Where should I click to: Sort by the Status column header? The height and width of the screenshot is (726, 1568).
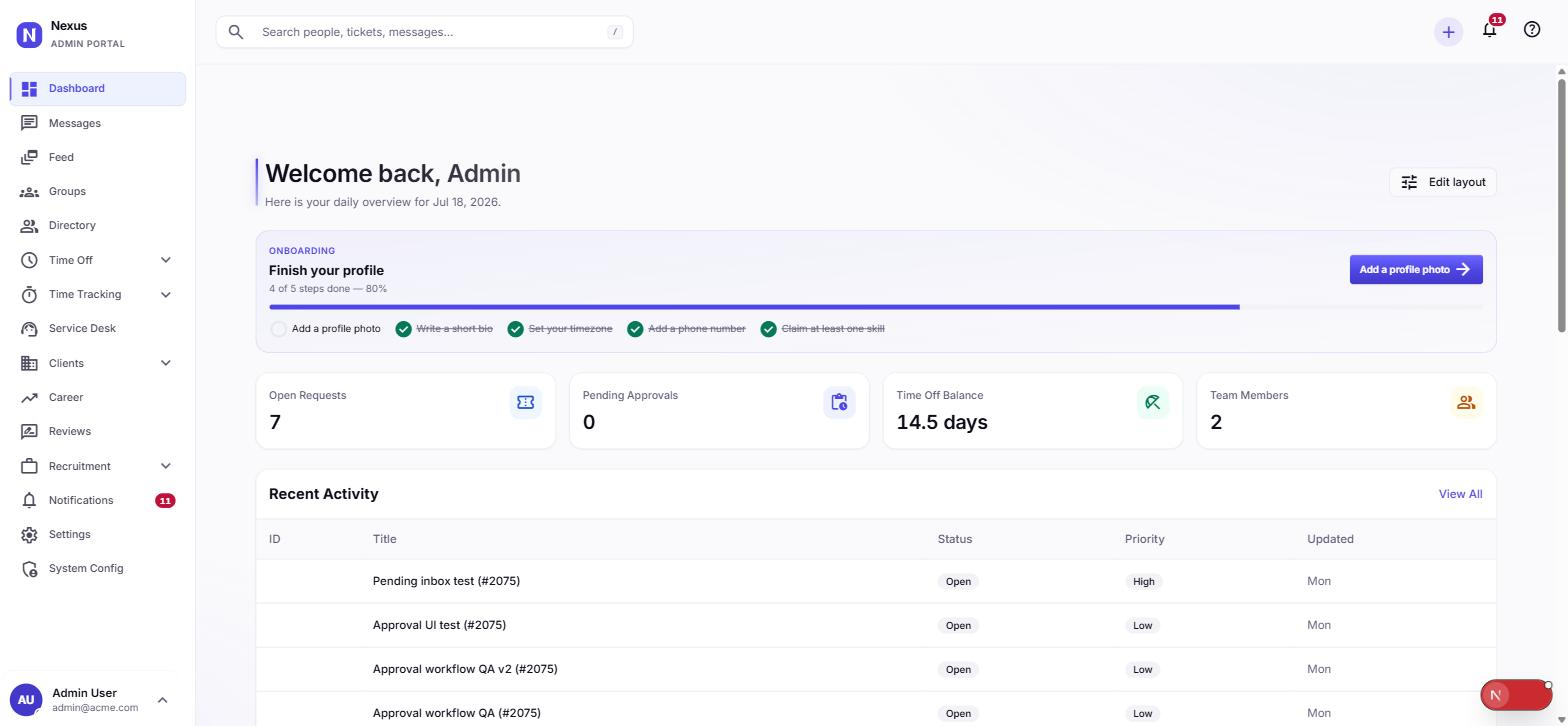[955, 539]
